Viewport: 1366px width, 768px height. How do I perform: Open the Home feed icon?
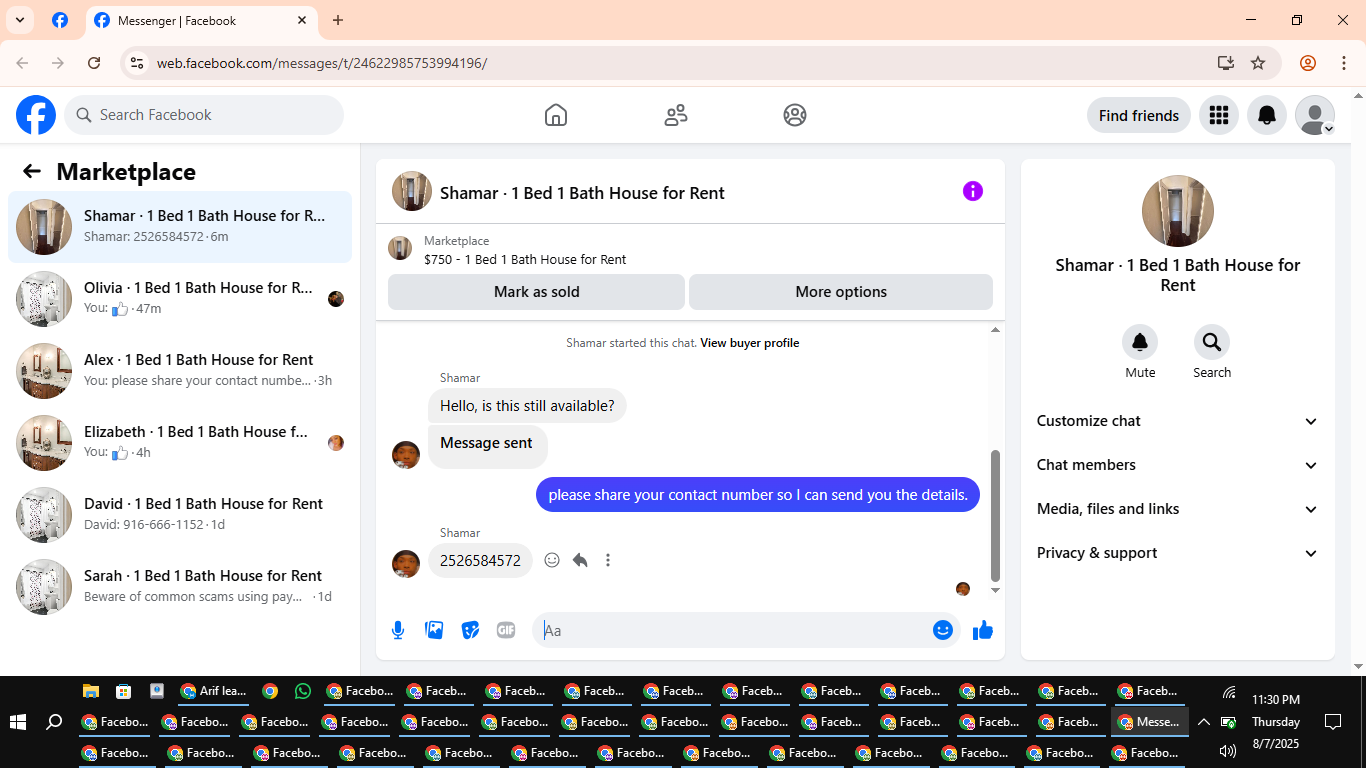[556, 115]
